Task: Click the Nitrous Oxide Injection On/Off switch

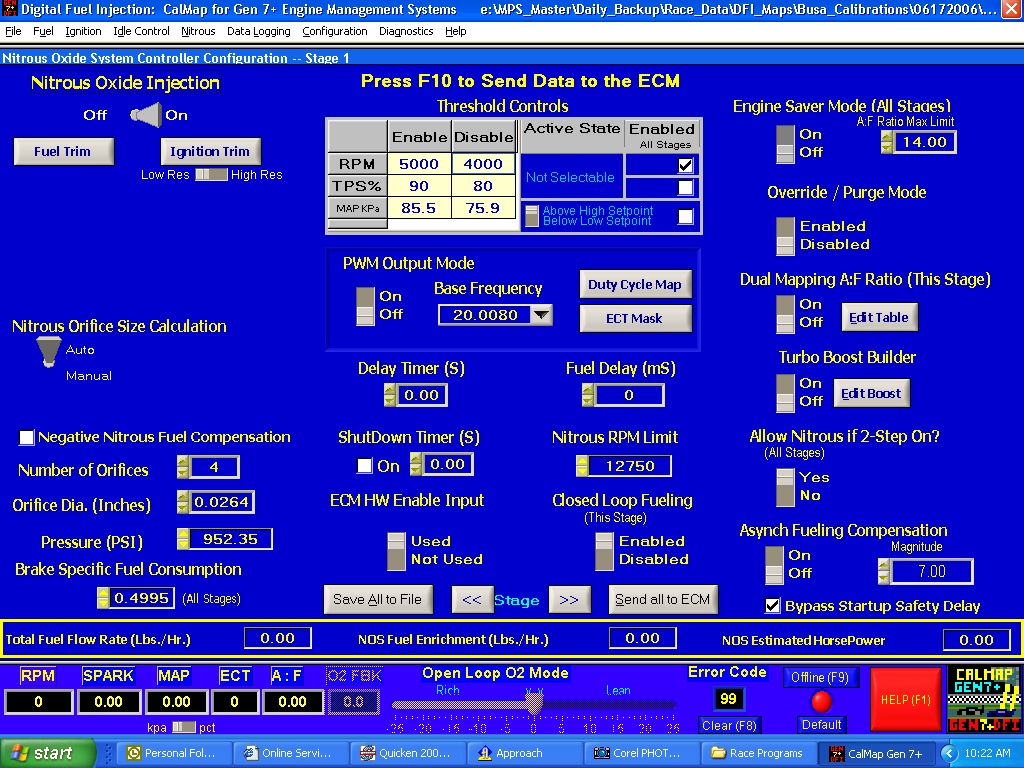Action: 145,115
